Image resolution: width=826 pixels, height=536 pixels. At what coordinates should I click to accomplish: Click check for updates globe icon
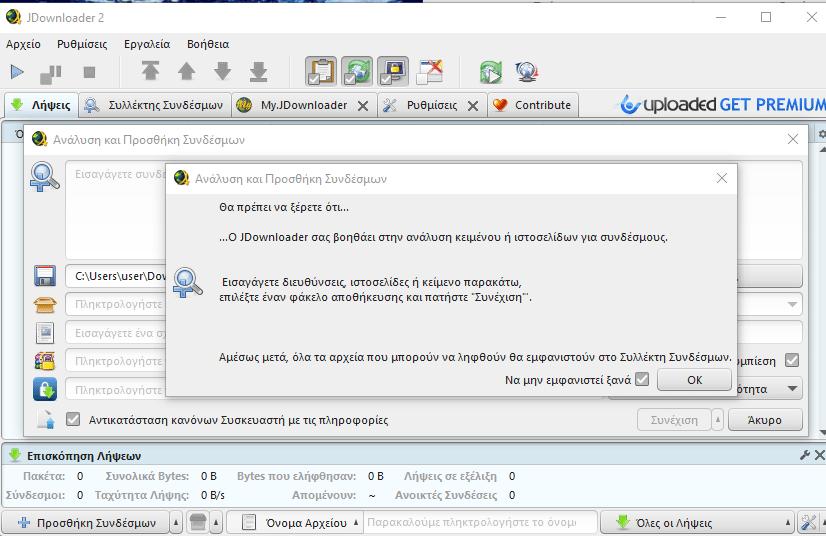tap(527, 72)
